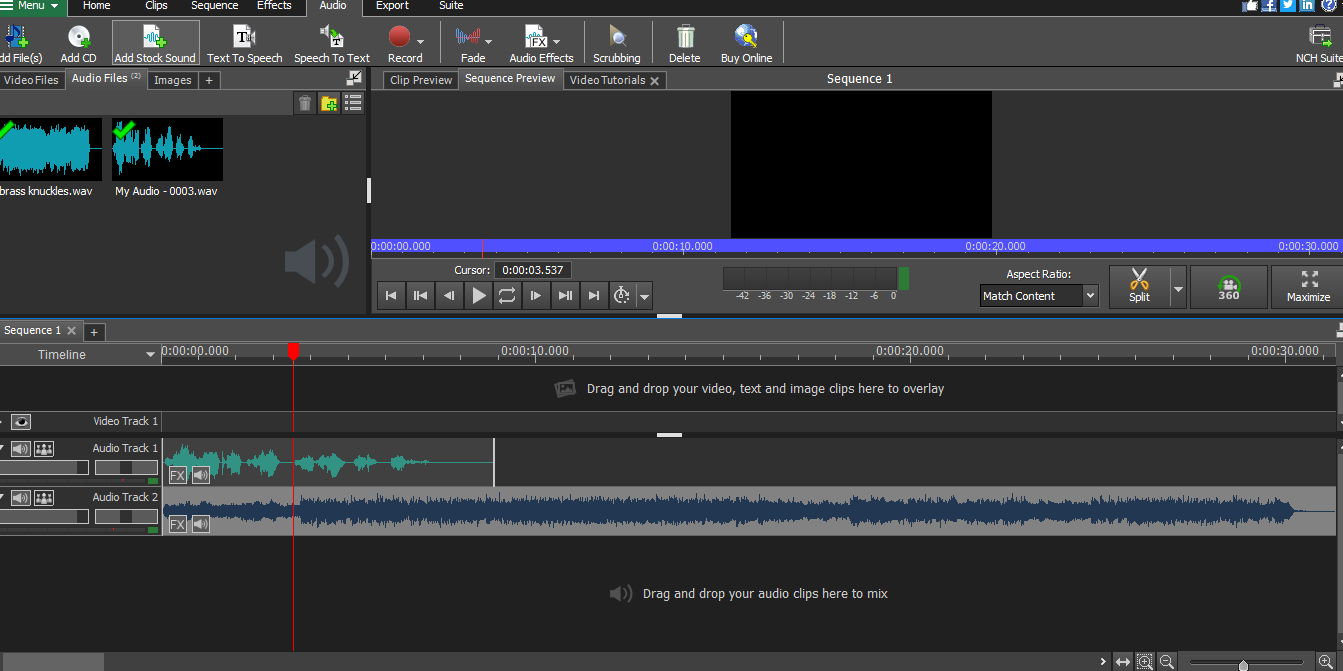Viewport: 1343px width, 671px height.
Task: Zoom the timeline to fit all
Action: tap(1123, 662)
